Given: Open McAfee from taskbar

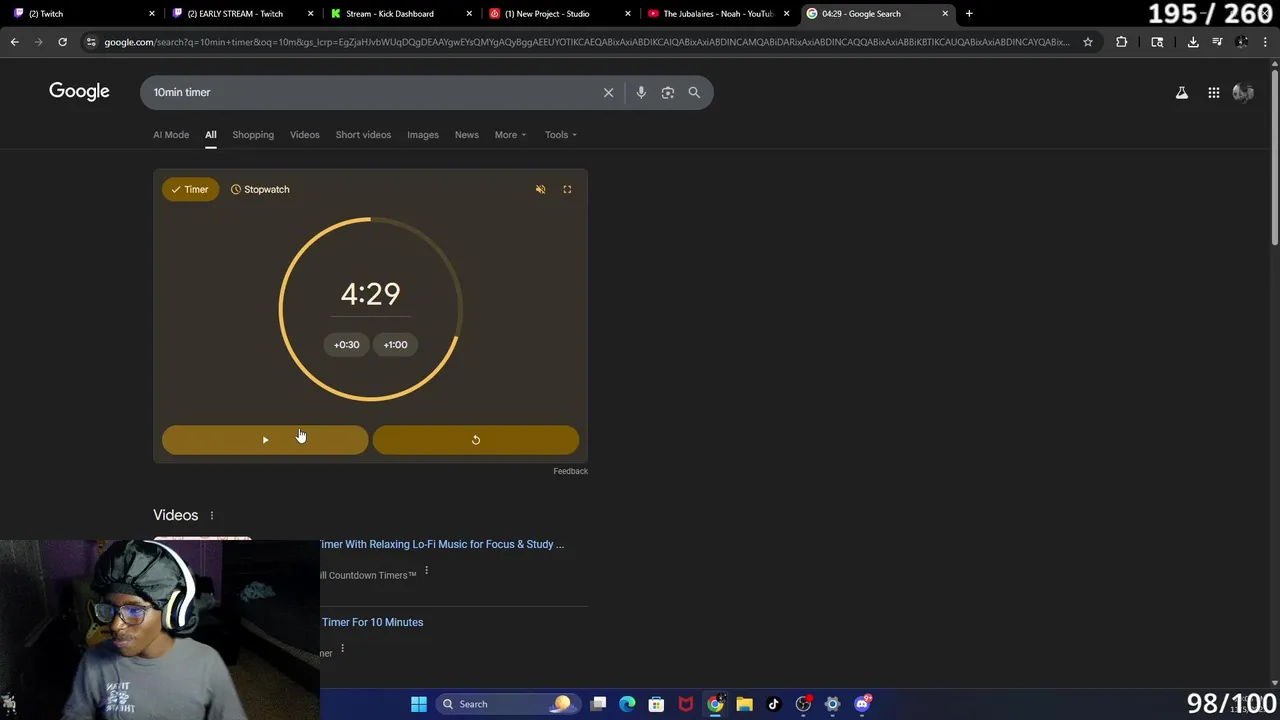Looking at the screenshot, I should (x=686, y=704).
